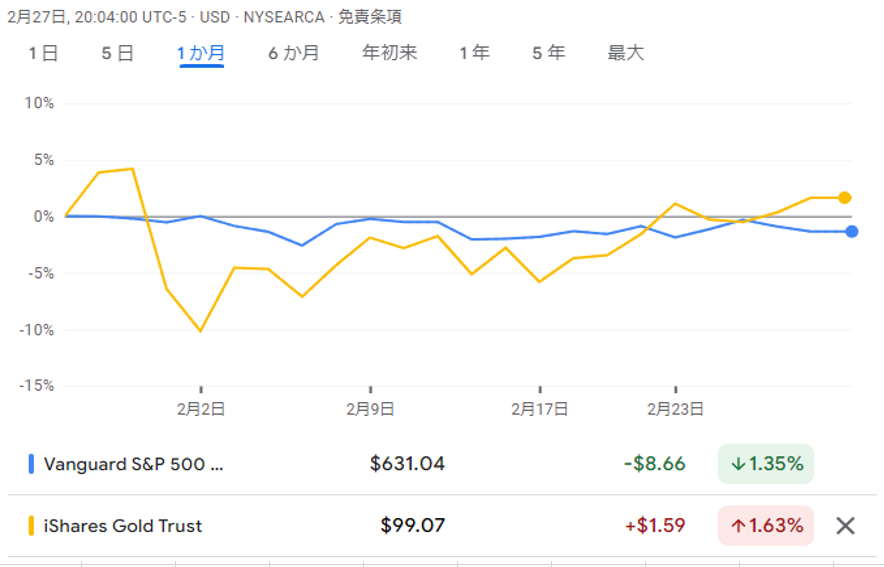Select the active 1か月 range tab
Viewport: 884px width, 567px height.
click(x=201, y=54)
